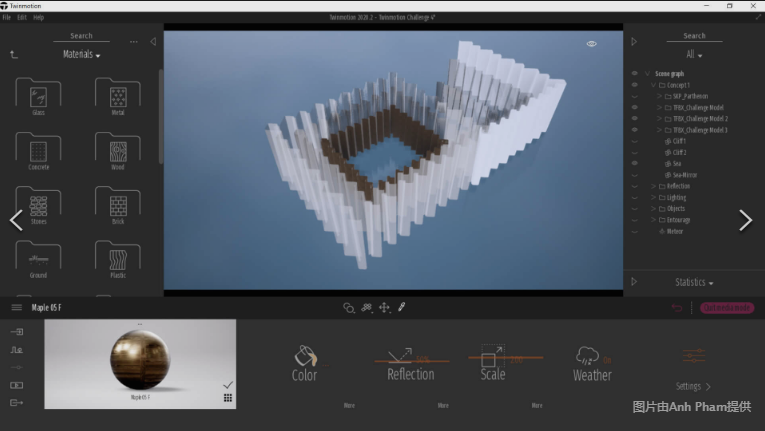Image resolution: width=765 pixels, height=431 pixels.
Task: Adjust the Scale slider
Action: coord(505,358)
